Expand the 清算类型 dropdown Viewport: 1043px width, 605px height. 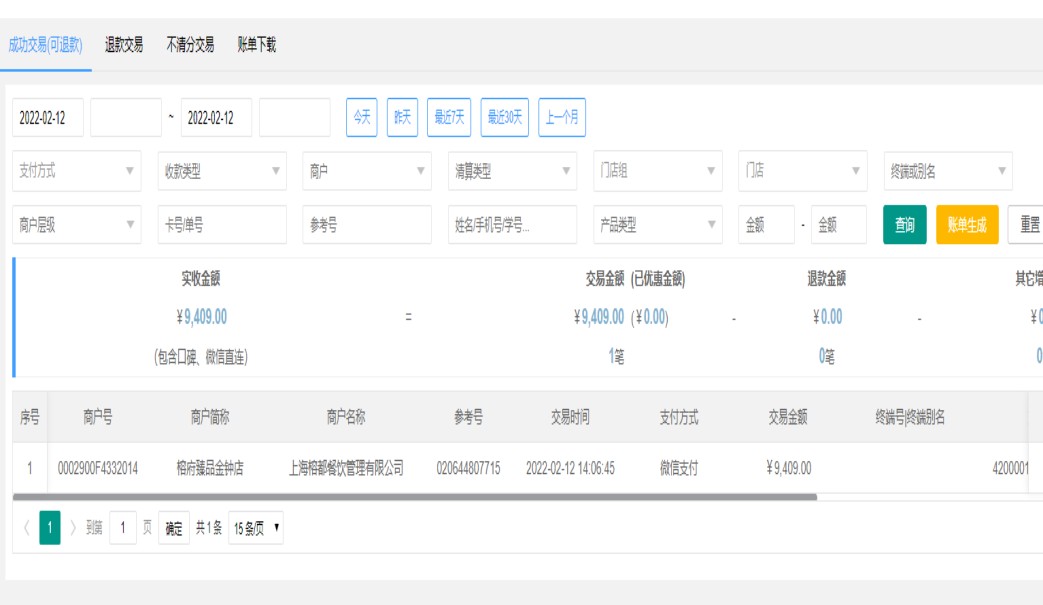click(x=512, y=171)
